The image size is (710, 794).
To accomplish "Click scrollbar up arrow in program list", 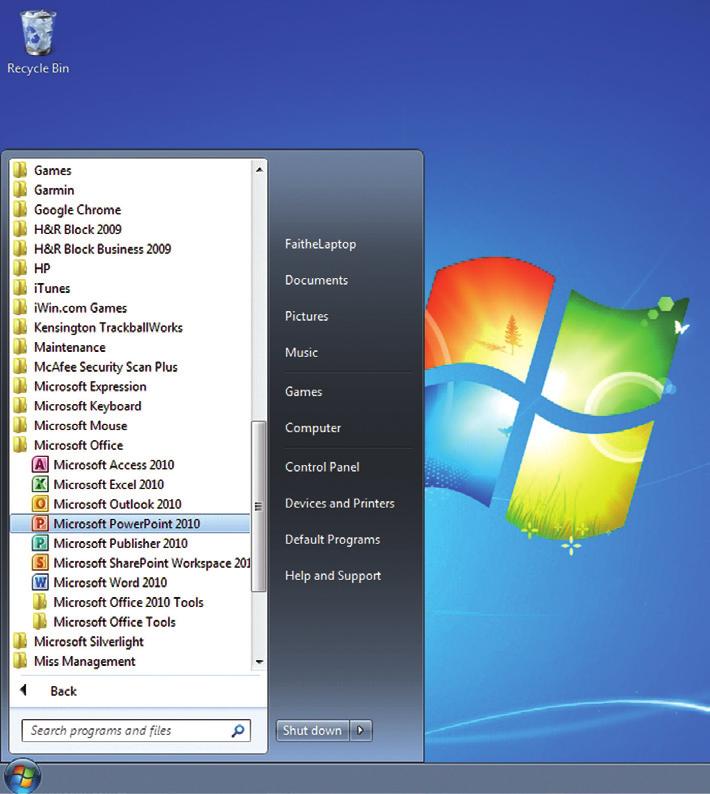I will point(259,170).
